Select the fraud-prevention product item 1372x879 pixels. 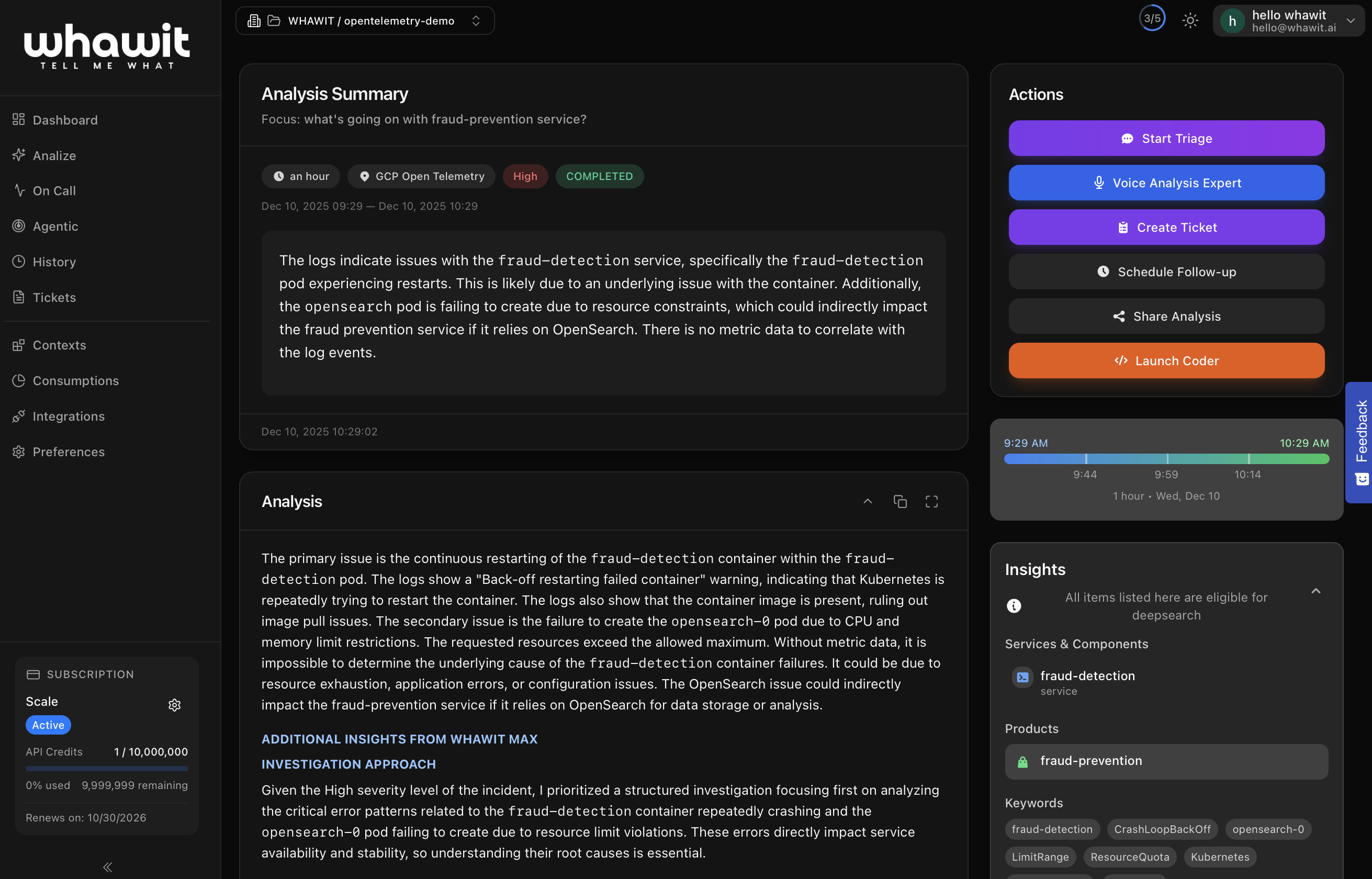click(x=1166, y=761)
